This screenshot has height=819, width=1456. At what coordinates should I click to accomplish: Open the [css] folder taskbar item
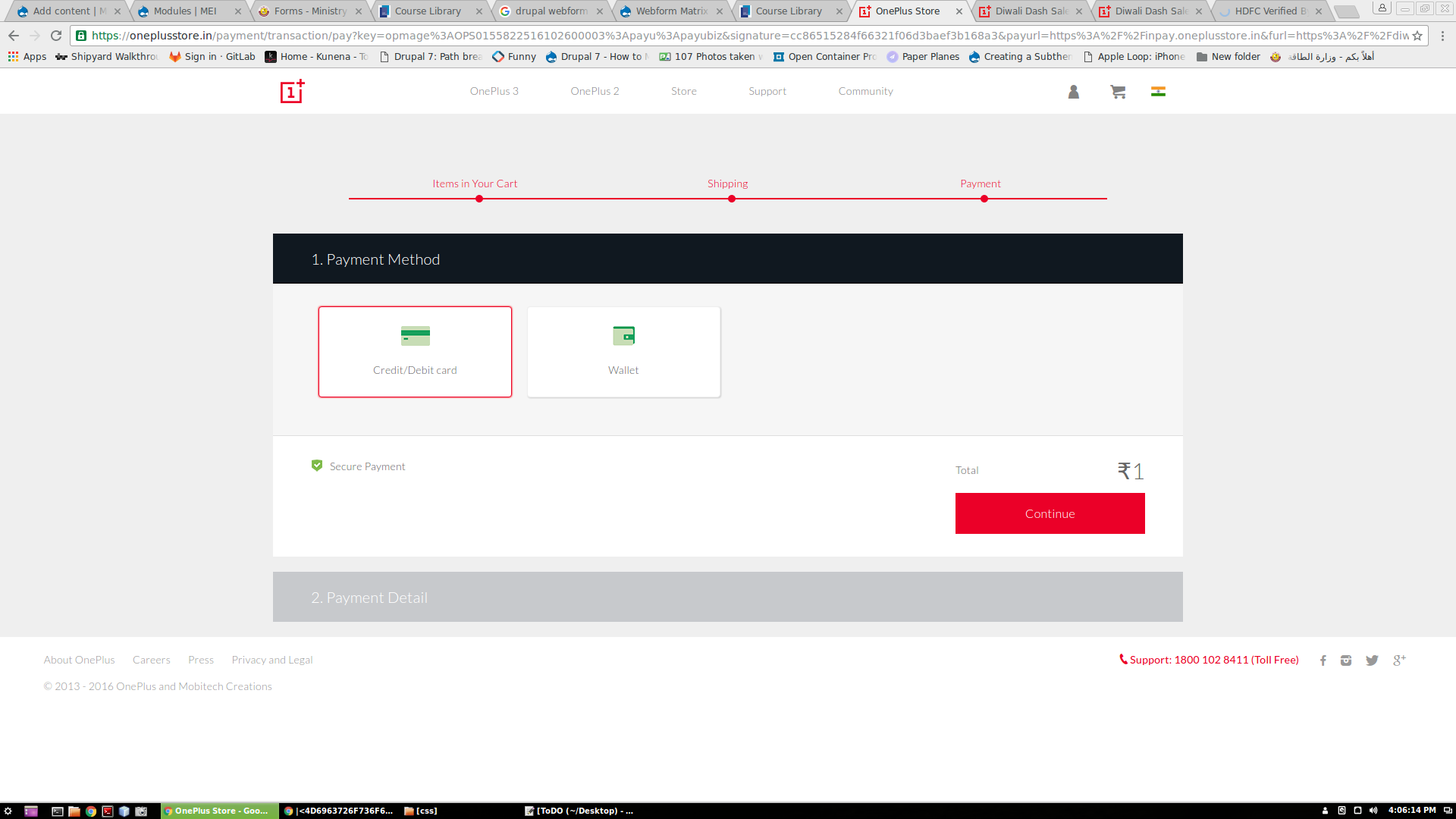coord(421,811)
